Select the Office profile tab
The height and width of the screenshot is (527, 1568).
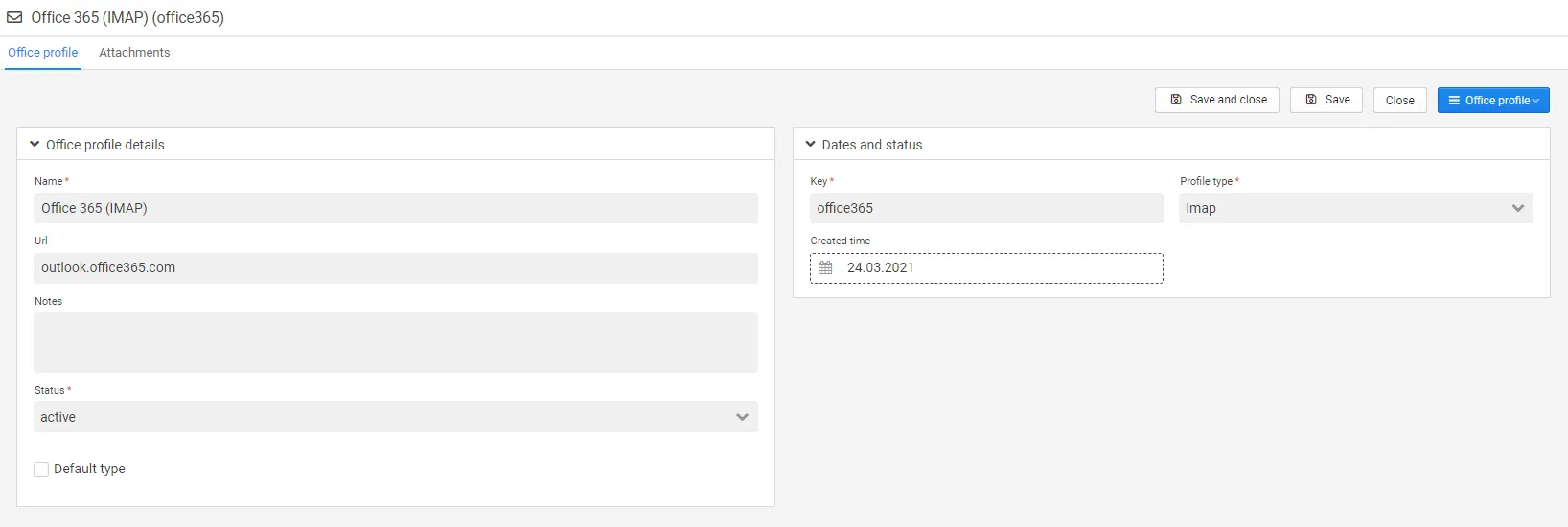[x=43, y=53]
